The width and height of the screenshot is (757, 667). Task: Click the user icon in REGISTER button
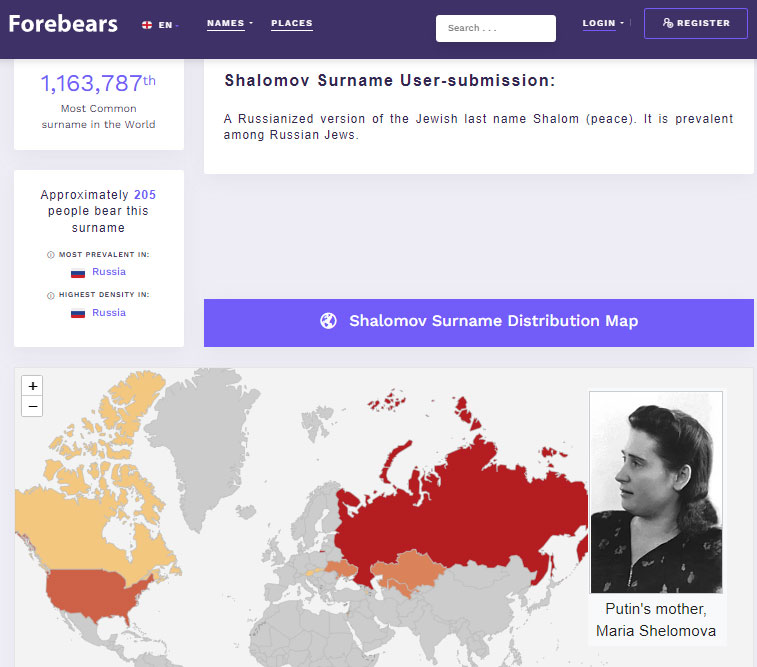click(668, 23)
